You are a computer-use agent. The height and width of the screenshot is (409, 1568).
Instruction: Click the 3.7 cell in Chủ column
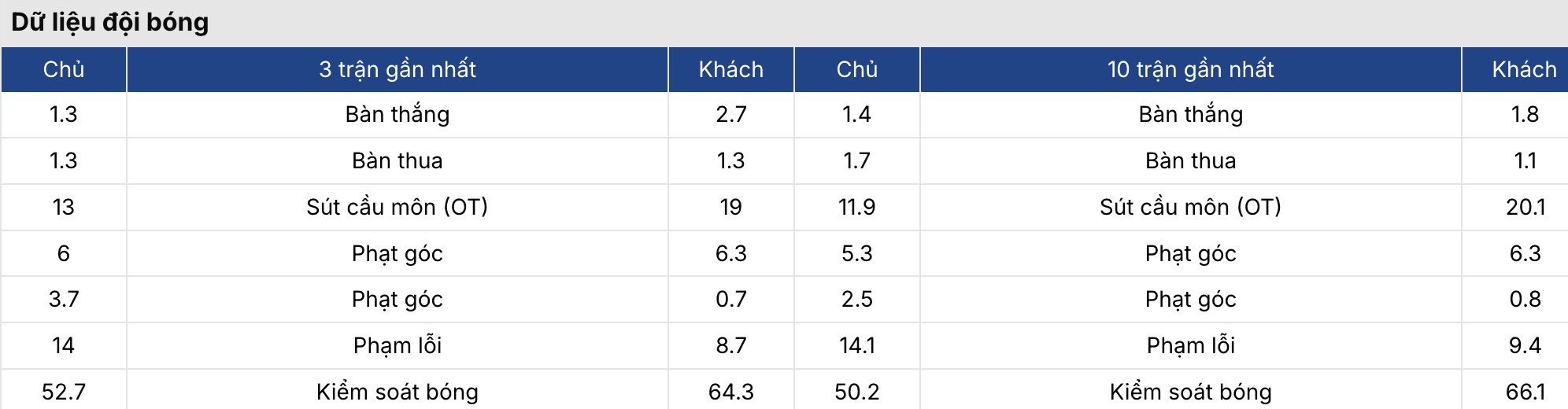click(x=64, y=299)
